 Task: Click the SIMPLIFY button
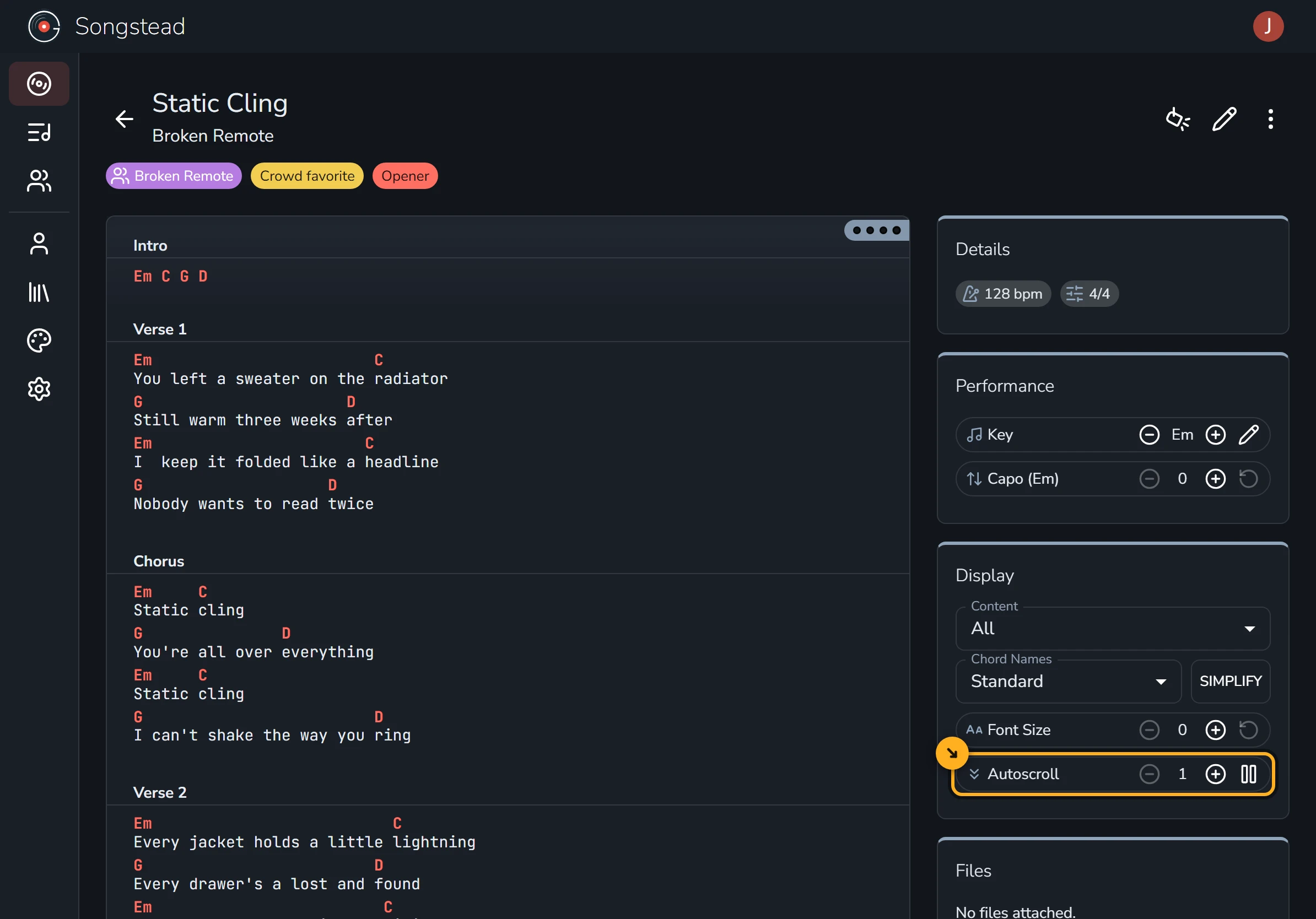pyautogui.click(x=1231, y=681)
